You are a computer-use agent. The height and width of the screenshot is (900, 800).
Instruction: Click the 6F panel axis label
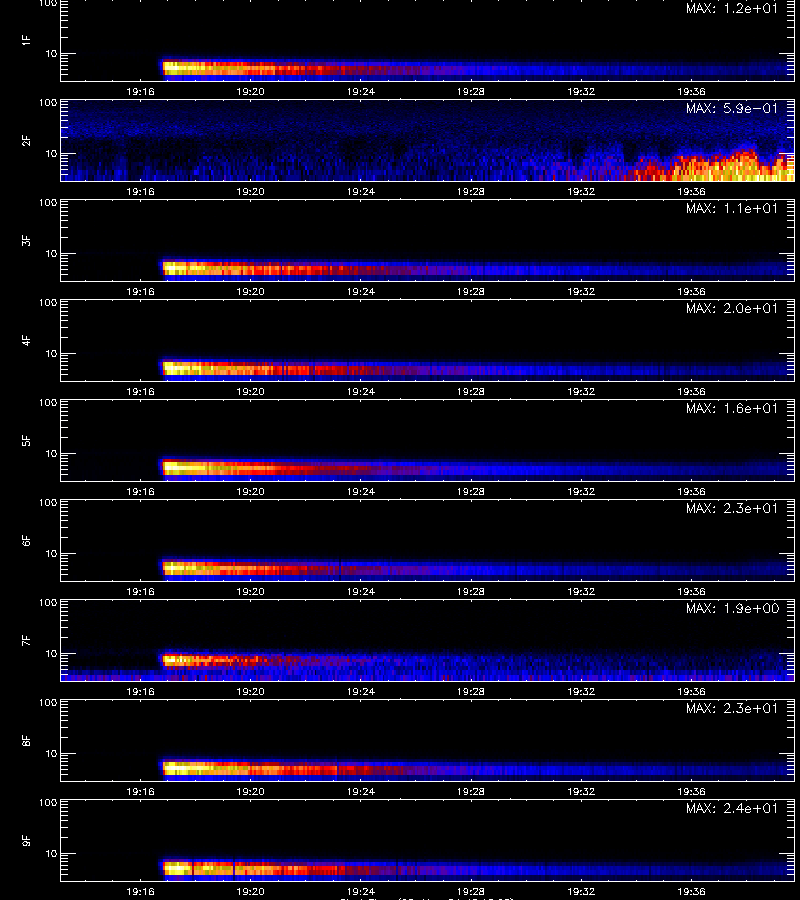26,541
